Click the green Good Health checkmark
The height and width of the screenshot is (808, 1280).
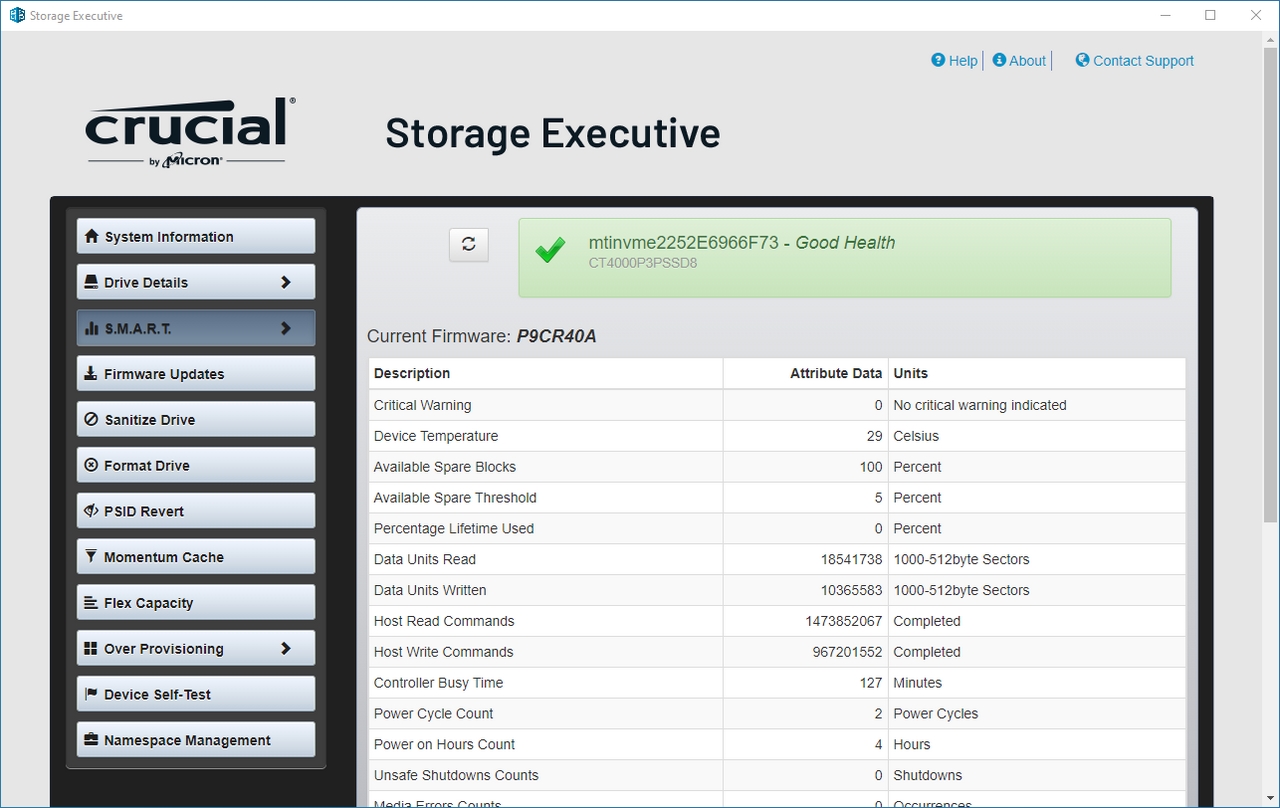(x=550, y=250)
